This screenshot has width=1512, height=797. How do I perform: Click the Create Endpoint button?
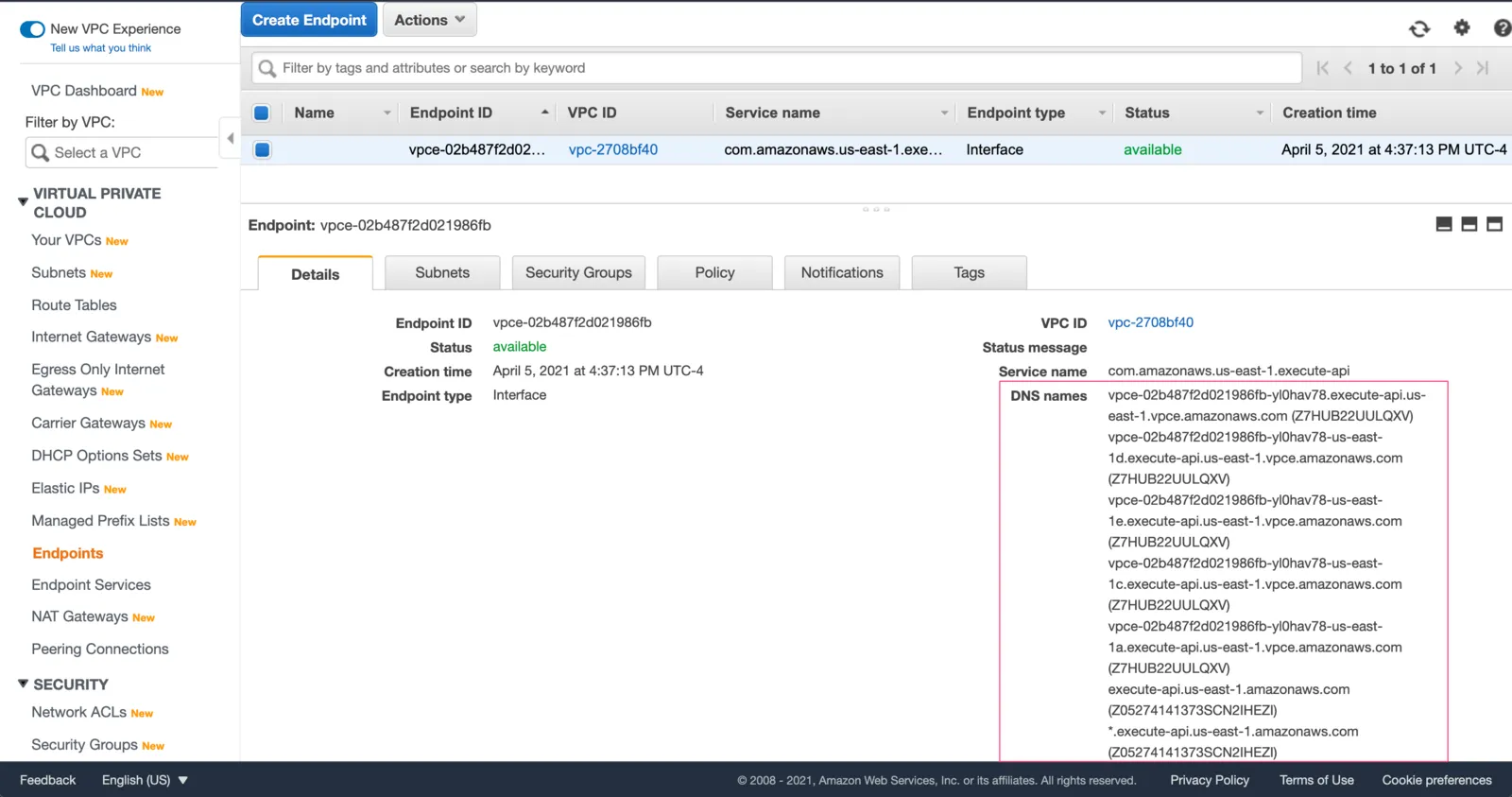tap(309, 20)
